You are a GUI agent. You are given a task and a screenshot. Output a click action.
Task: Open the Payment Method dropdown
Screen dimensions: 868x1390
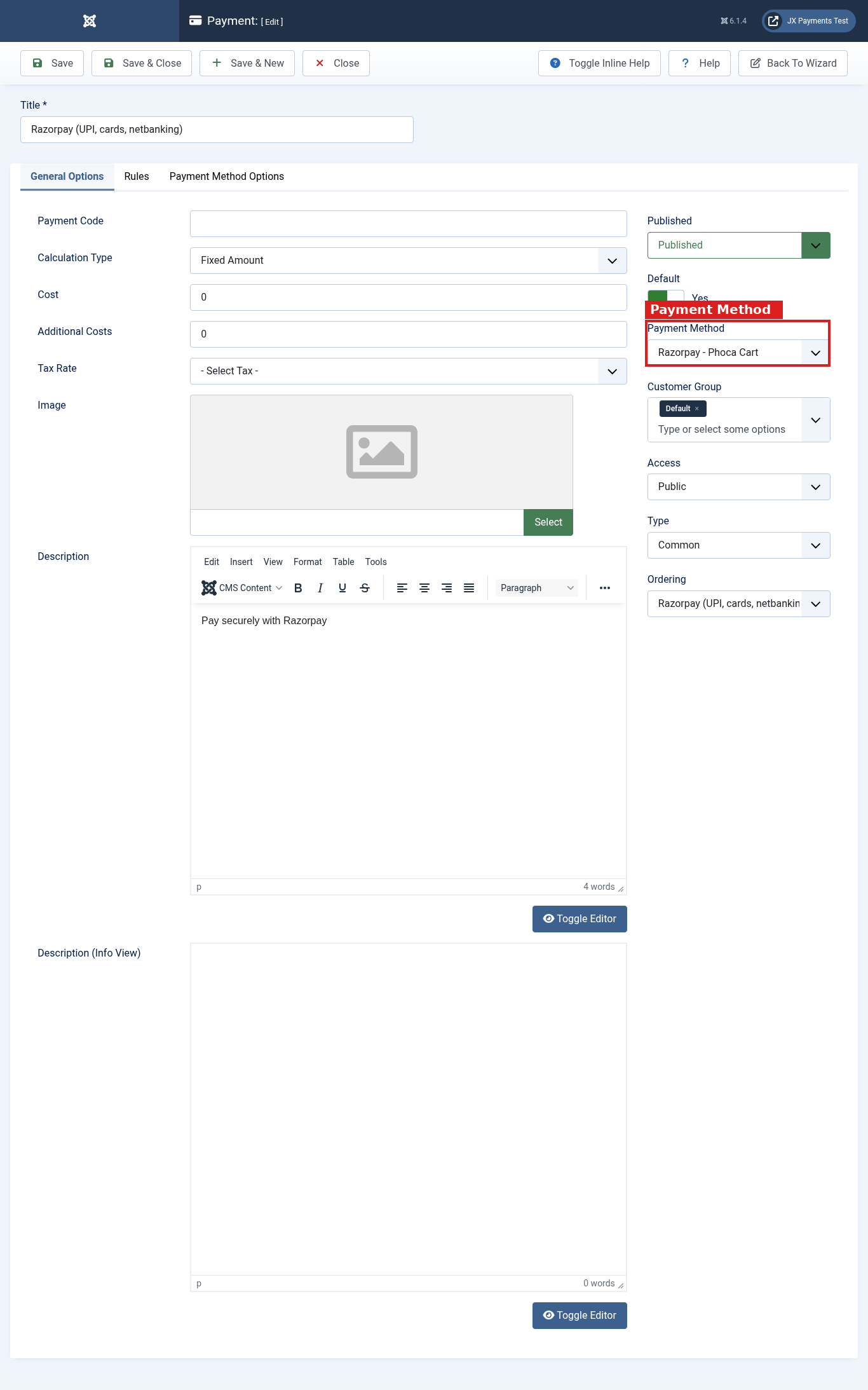(738, 353)
